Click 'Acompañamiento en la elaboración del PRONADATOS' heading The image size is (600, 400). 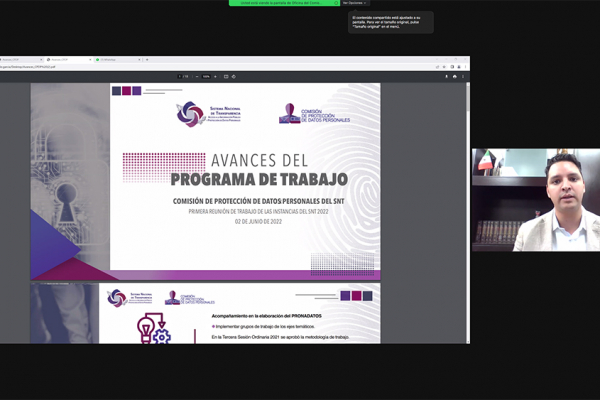266,316
